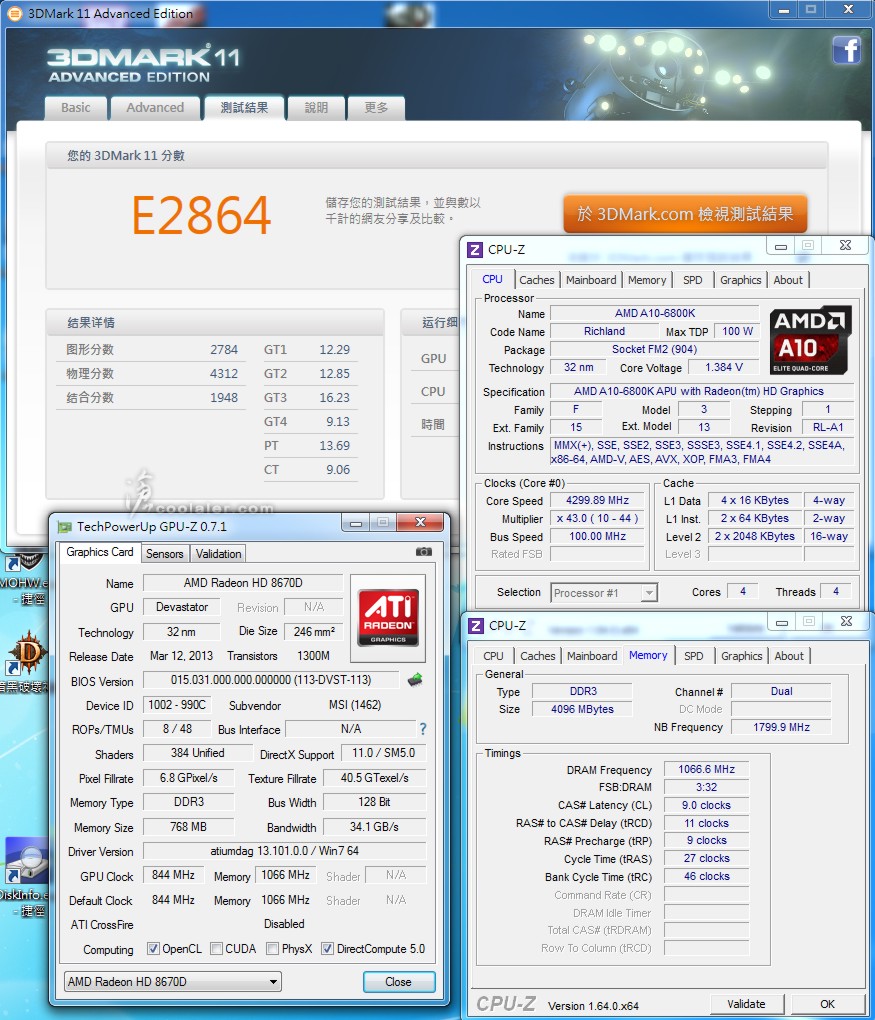Open the Diablo desktop shortcut icon
Viewport: 875px width, 1020px height.
click(x=26, y=652)
